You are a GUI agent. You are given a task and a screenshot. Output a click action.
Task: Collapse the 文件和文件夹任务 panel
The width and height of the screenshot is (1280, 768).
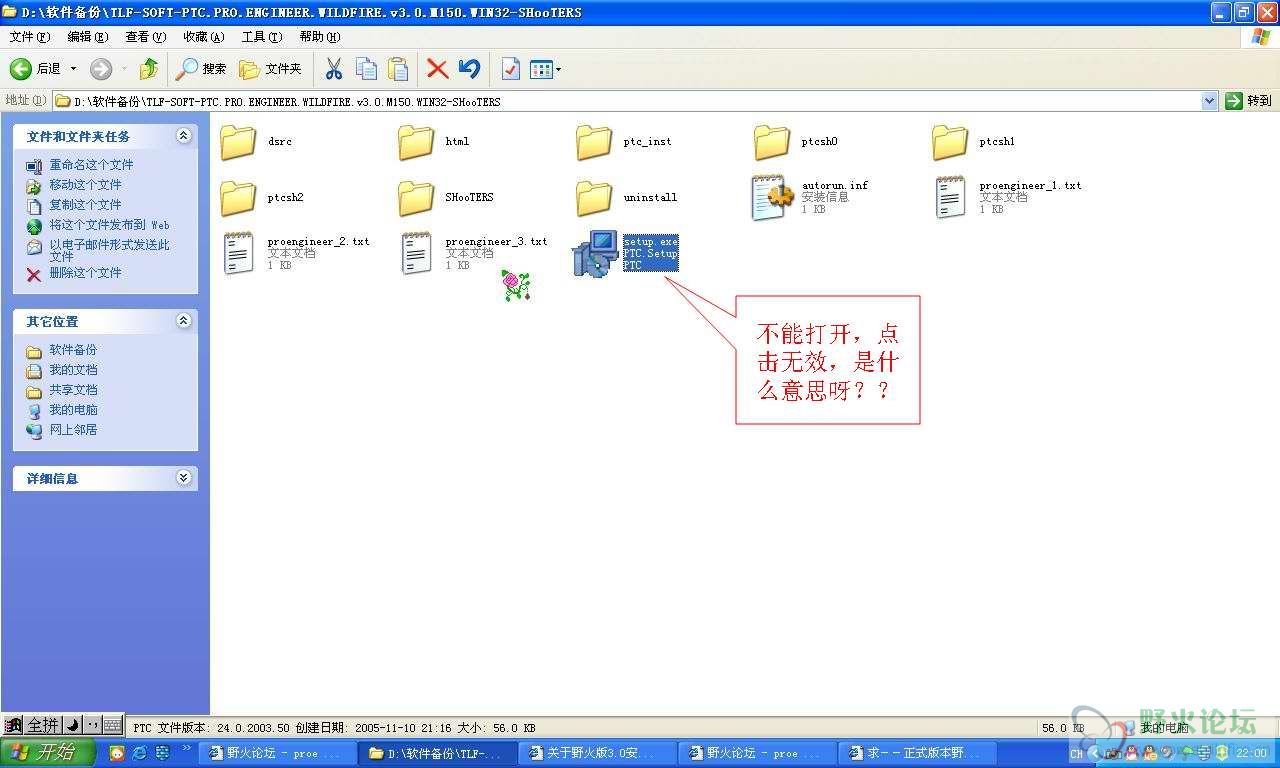click(183, 136)
